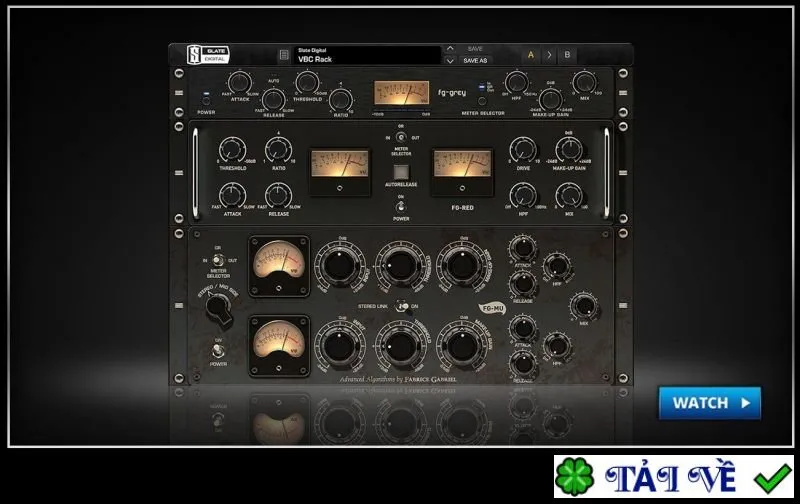Screen dimensions: 800x504
Task: Click FG-MU upper channel RELEASE knob
Action: [523, 284]
